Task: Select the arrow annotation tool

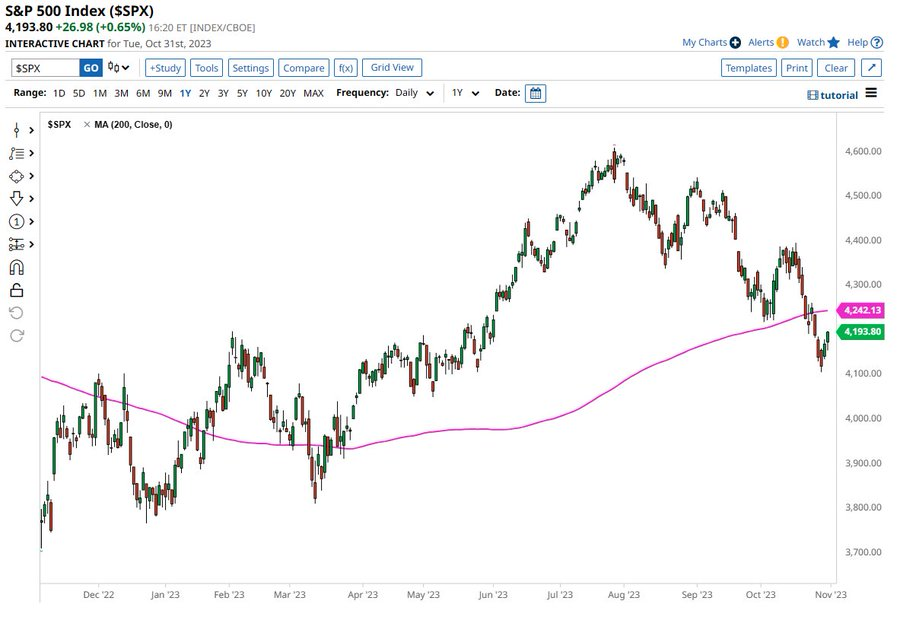Action: click(x=16, y=198)
